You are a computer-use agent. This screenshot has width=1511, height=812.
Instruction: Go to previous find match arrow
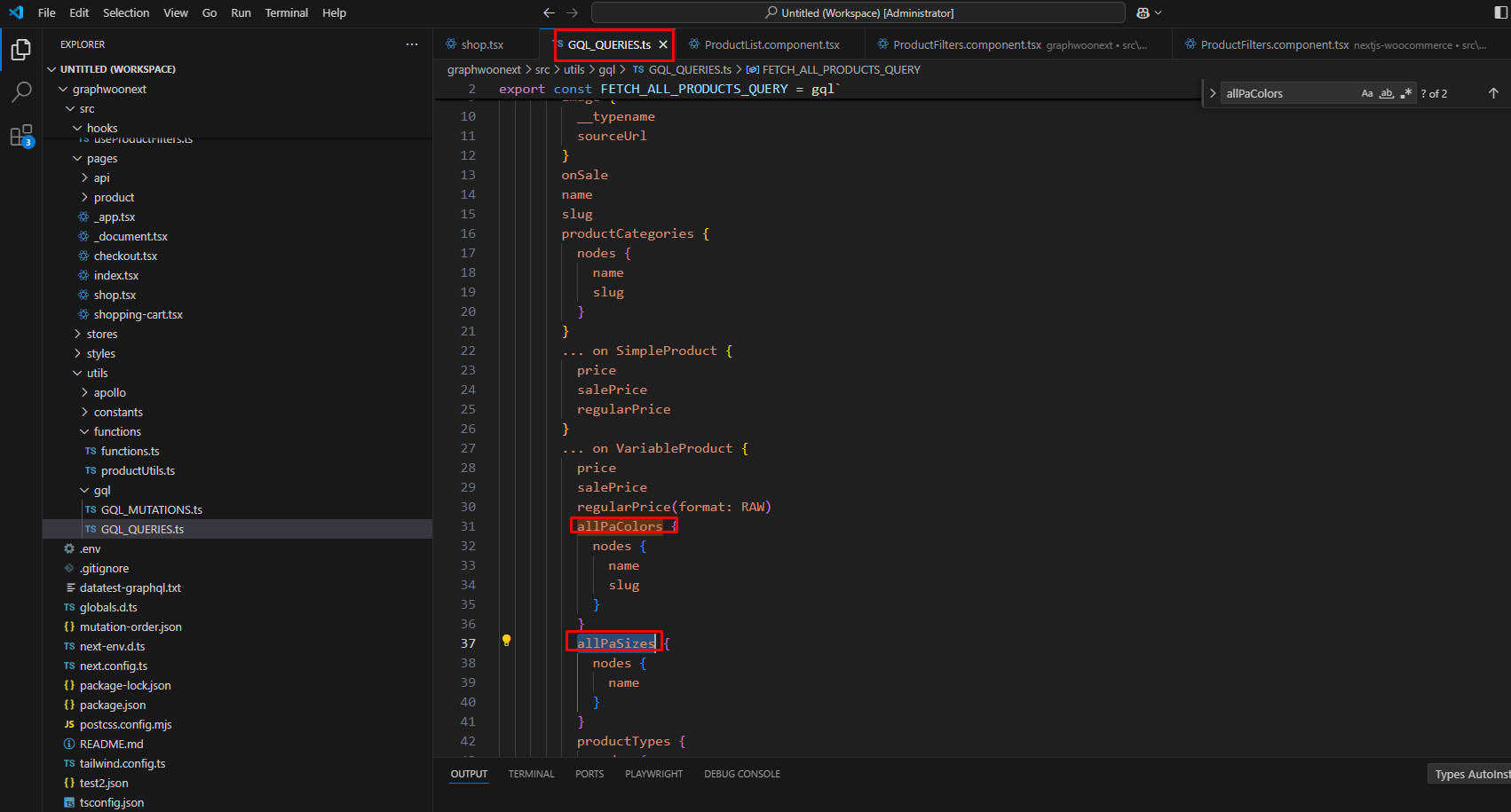(x=1493, y=93)
